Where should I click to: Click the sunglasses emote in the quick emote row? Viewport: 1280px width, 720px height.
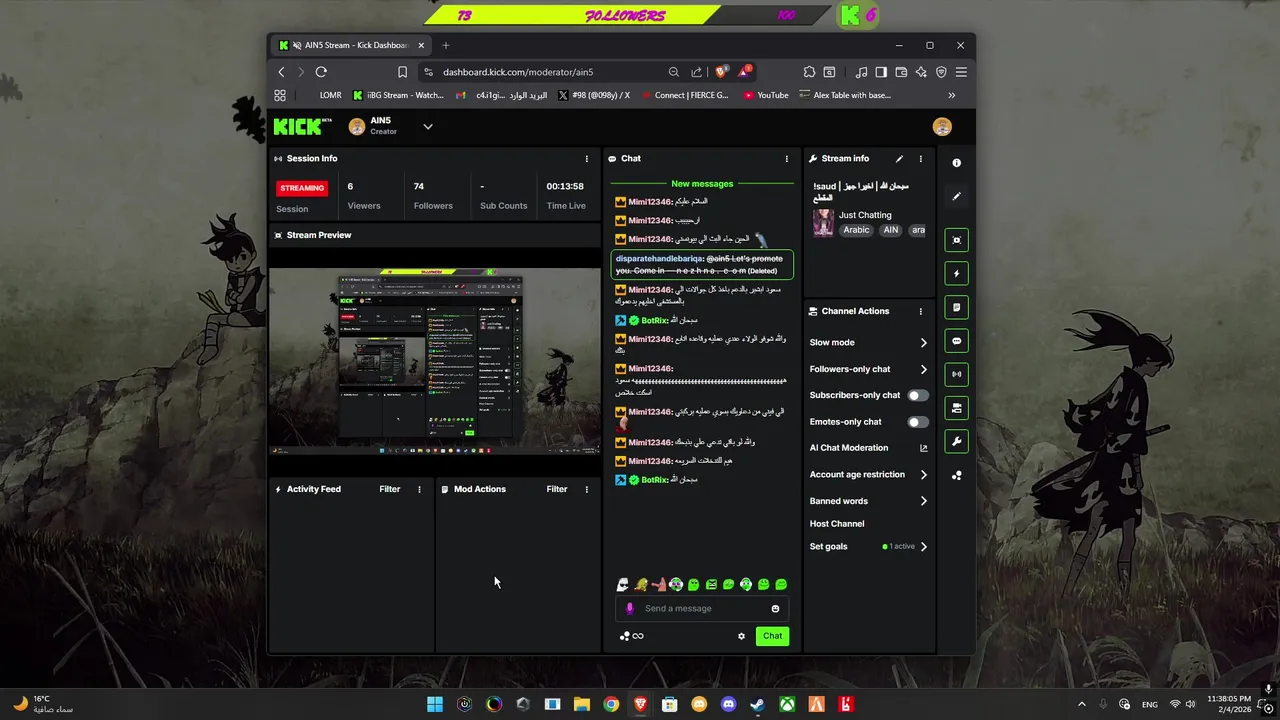pyautogui.click(x=621, y=584)
